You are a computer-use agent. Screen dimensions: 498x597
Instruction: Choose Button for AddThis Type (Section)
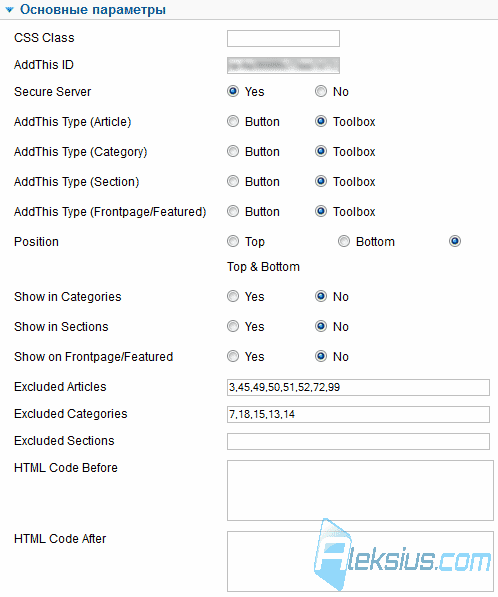point(233,181)
